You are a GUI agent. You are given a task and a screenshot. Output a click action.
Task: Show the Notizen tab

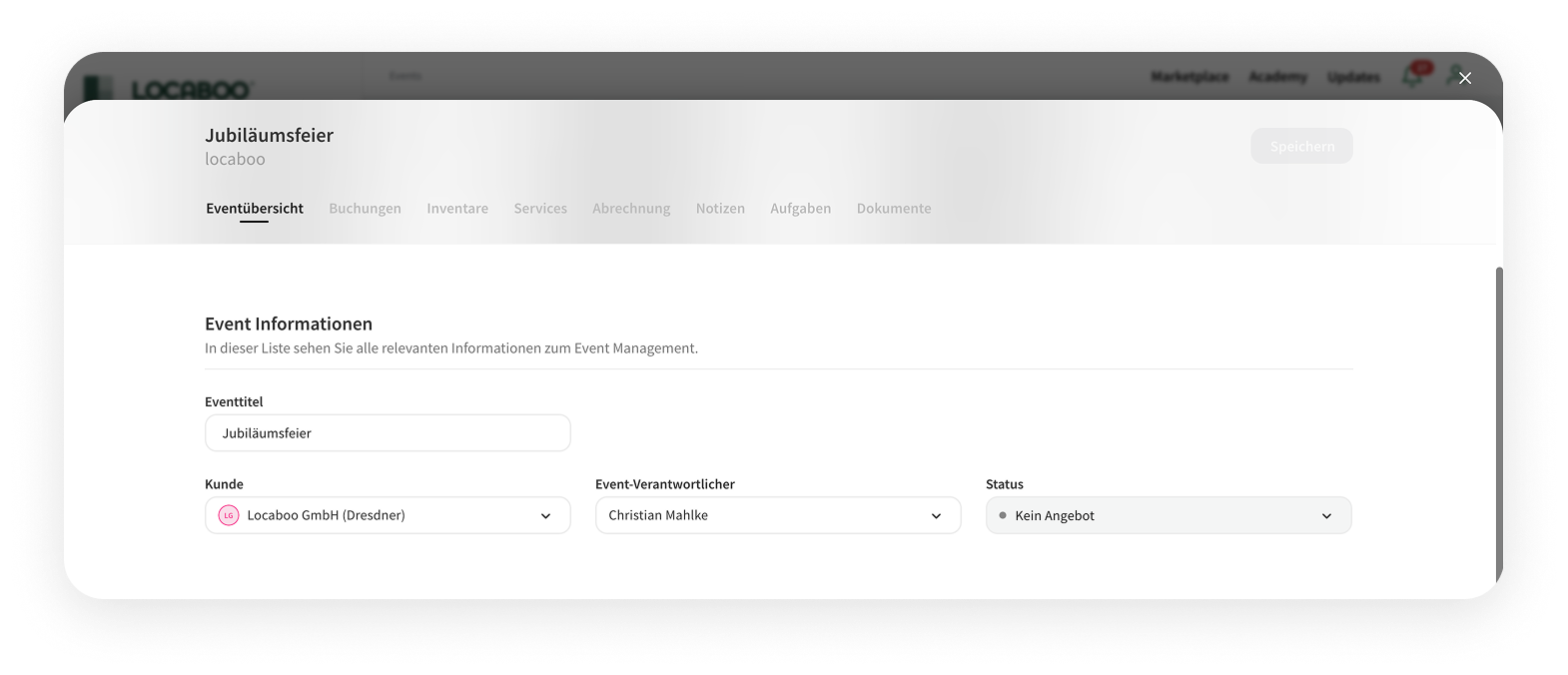720,209
